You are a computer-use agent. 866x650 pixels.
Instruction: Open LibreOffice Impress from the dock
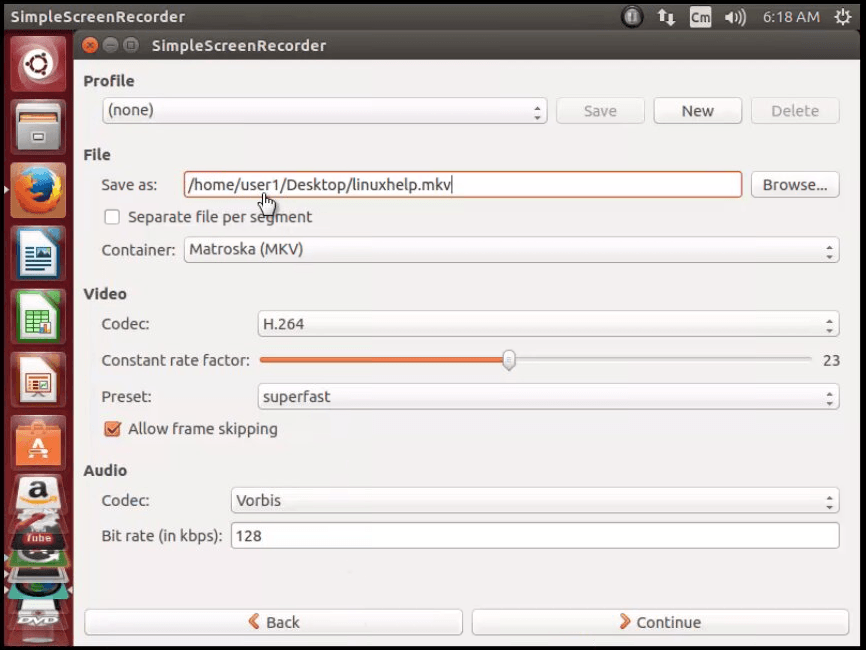[x=38, y=379]
